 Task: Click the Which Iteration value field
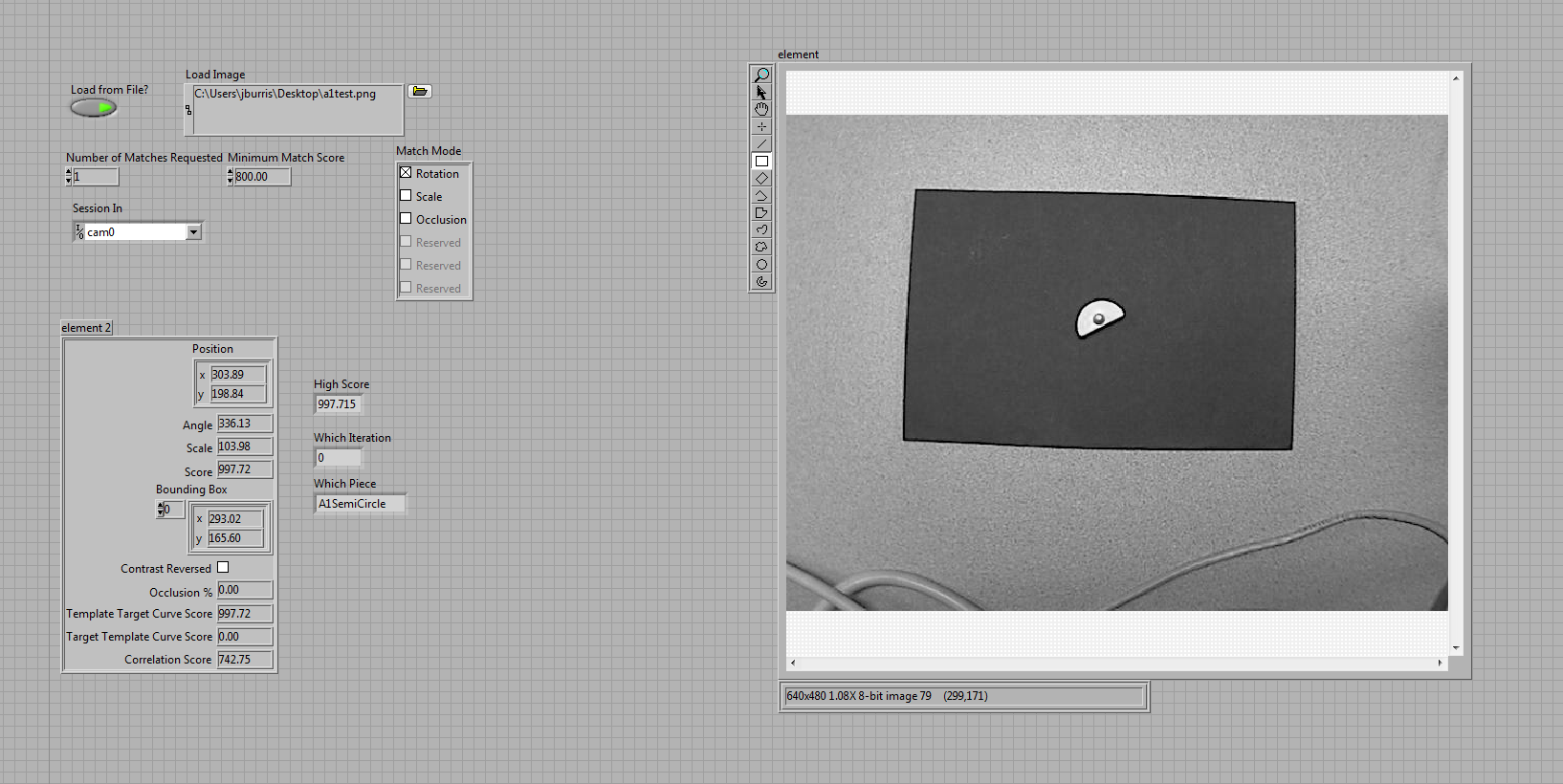click(x=339, y=458)
